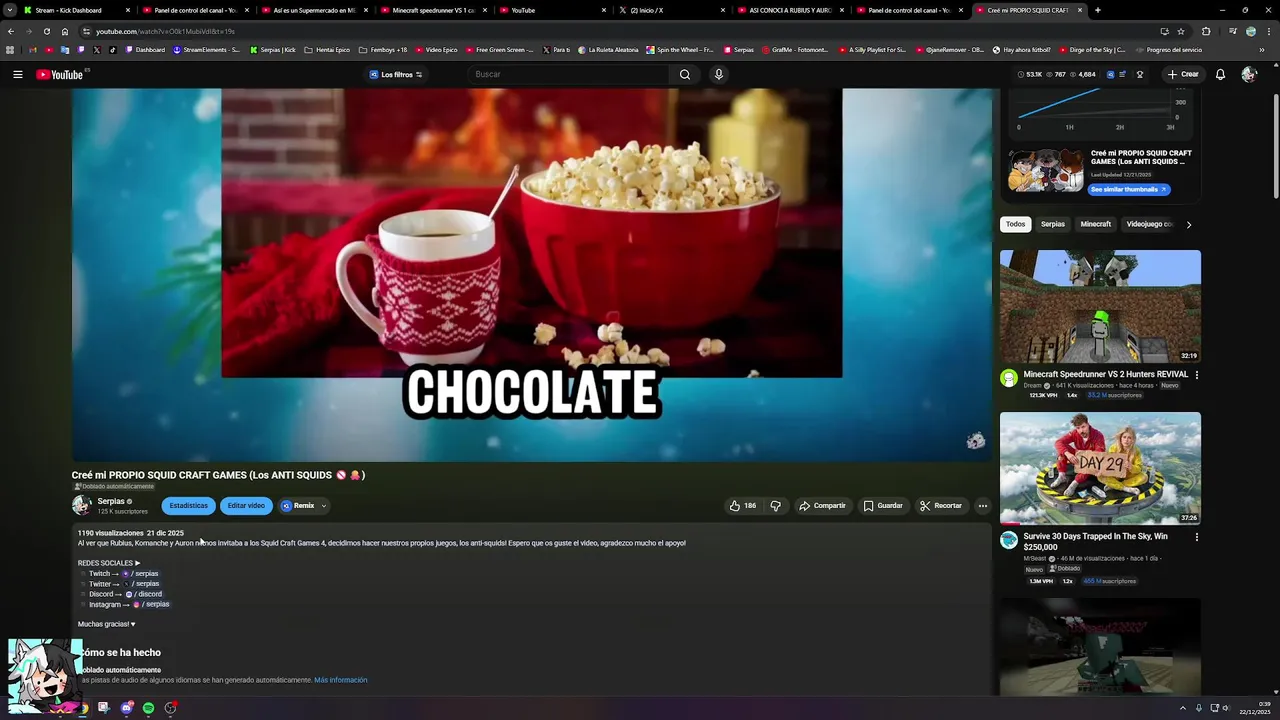Start voice search with the microphone
Viewport: 1280px width, 720px height.
click(x=718, y=74)
